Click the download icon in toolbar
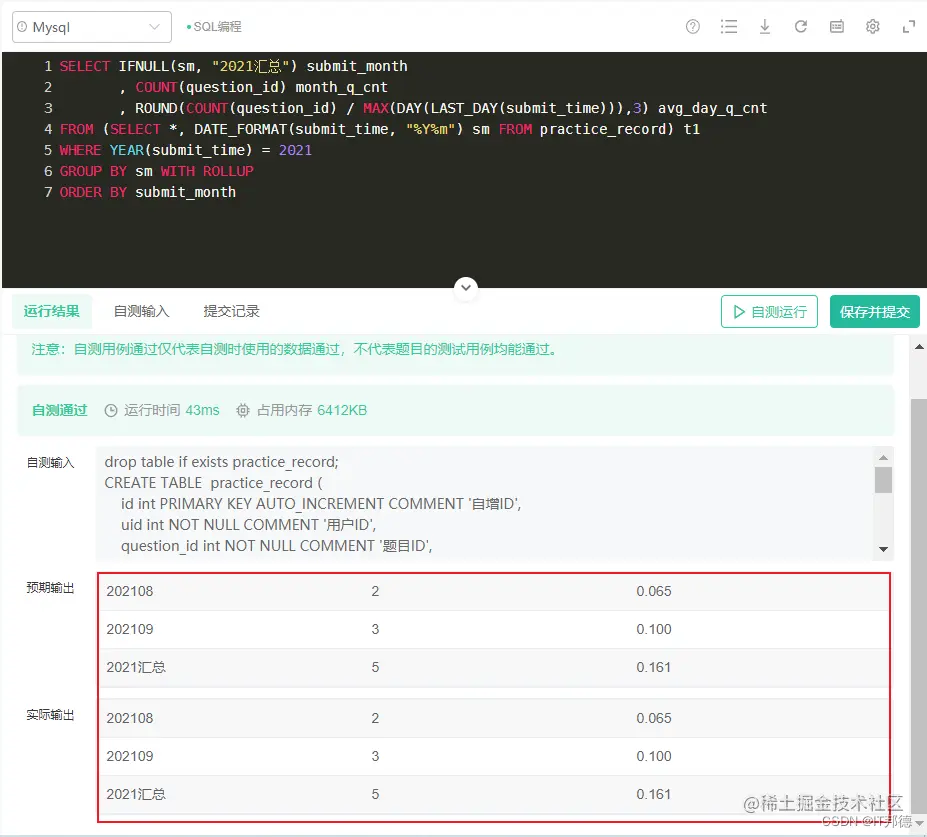Viewport: 927px width, 837px height. (764, 27)
